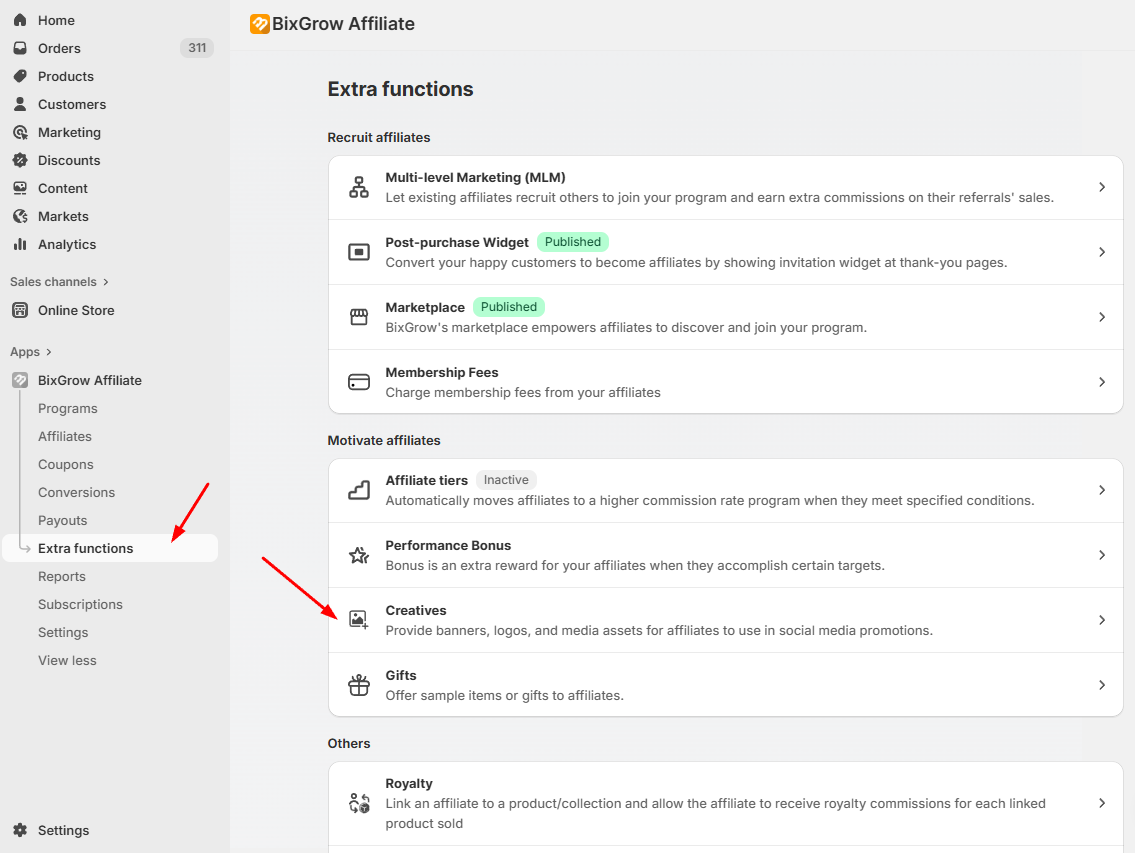Click the Performance Bonus star icon

point(358,555)
